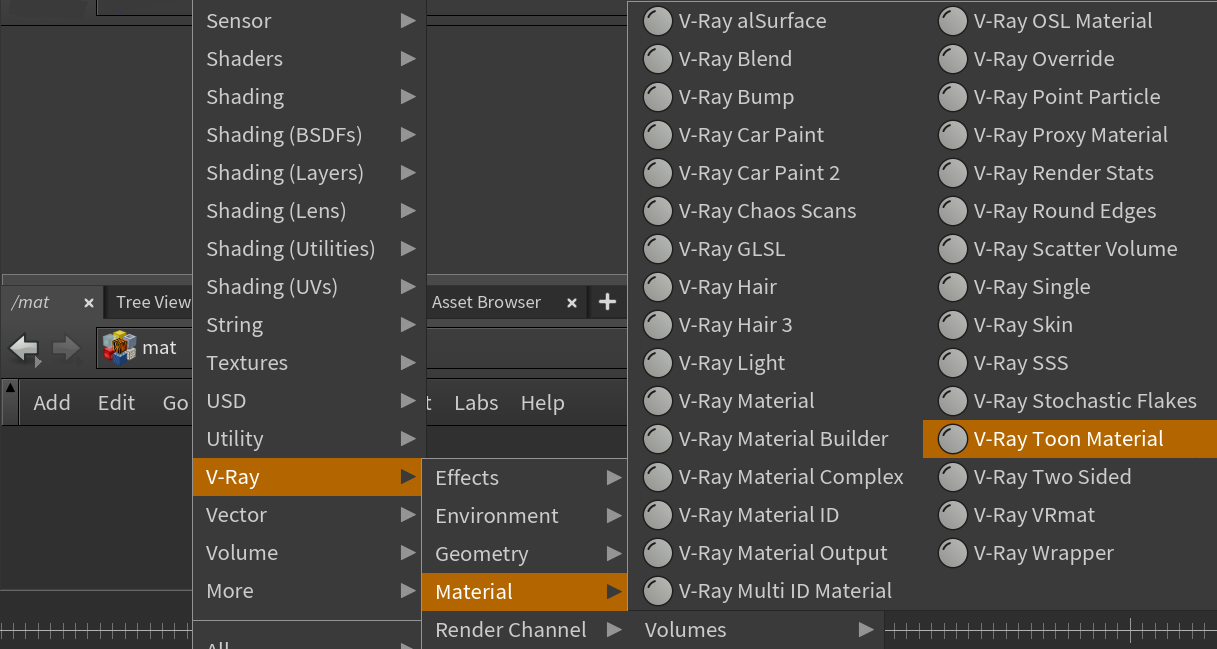Expand the Vector submenu
Image resolution: width=1217 pixels, height=649 pixels.
309,515
